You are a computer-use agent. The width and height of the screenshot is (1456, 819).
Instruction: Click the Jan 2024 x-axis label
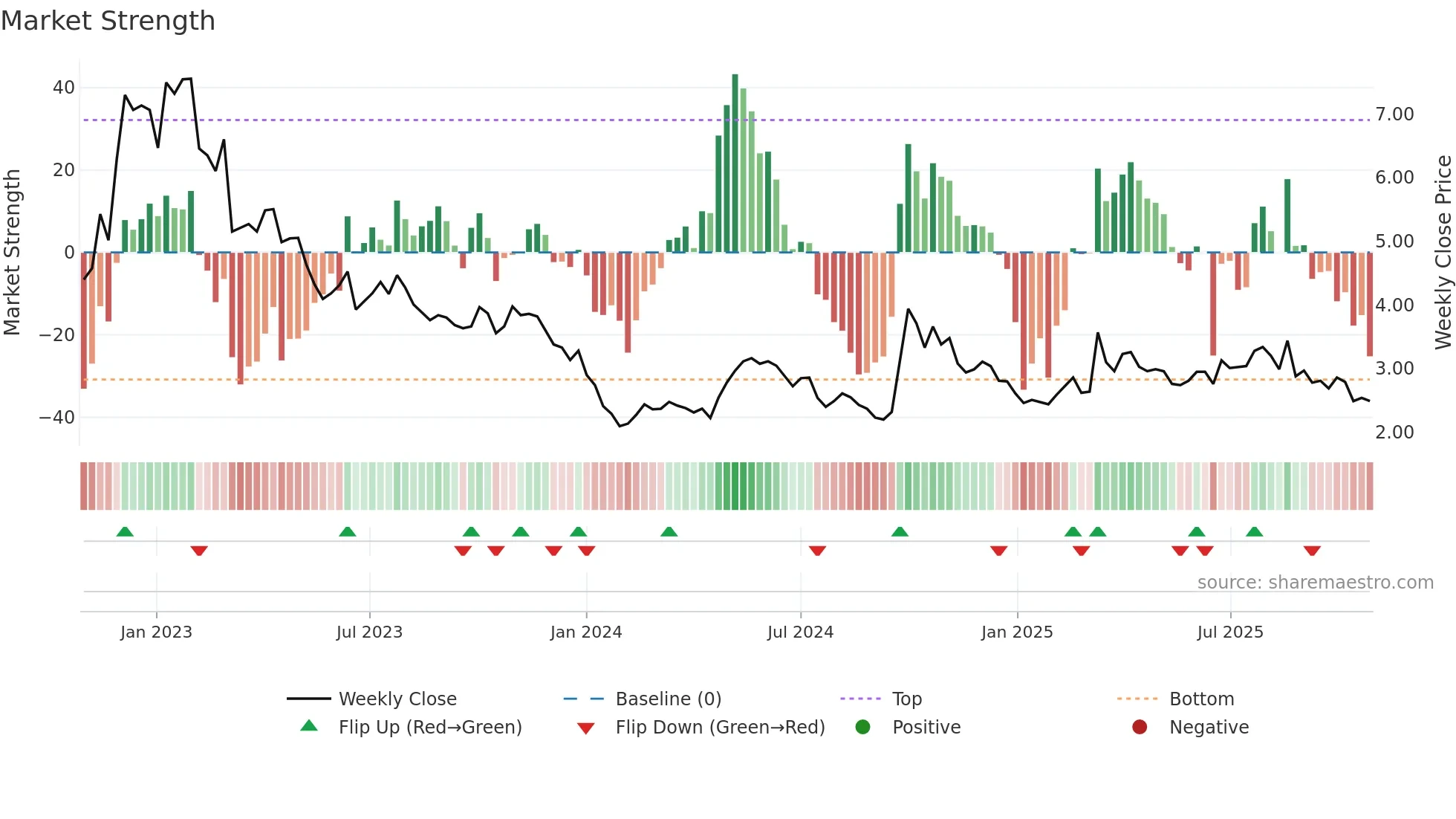(586, 632)
